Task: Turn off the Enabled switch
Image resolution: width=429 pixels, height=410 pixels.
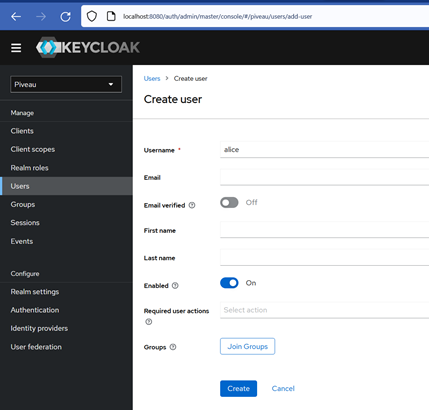Action: point(229,283)
